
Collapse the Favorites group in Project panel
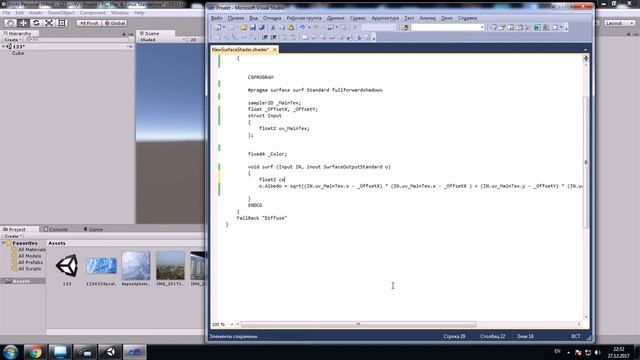pyautogui.click(x=3, y=243)
